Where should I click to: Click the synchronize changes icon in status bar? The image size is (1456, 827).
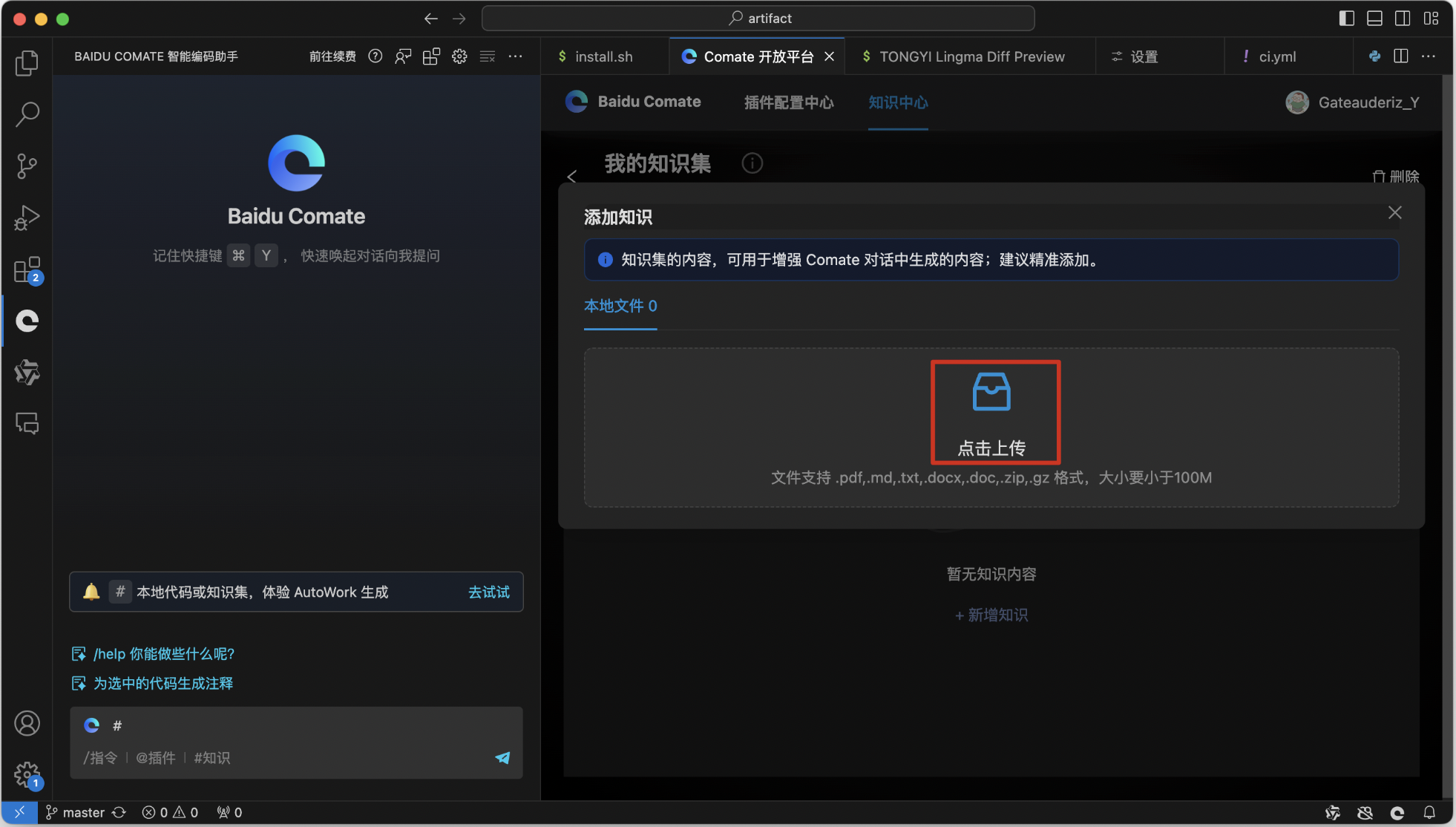point(119,812)
